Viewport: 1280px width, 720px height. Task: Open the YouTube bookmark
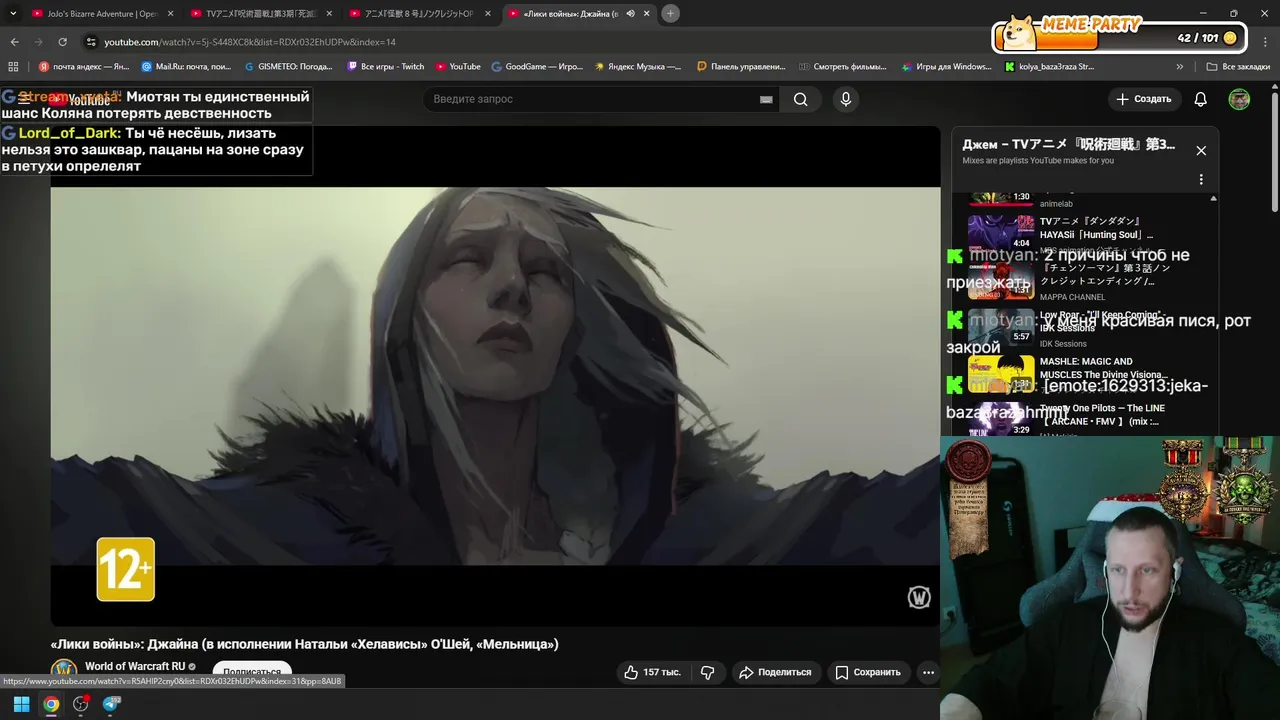click(x=458, y=67)
